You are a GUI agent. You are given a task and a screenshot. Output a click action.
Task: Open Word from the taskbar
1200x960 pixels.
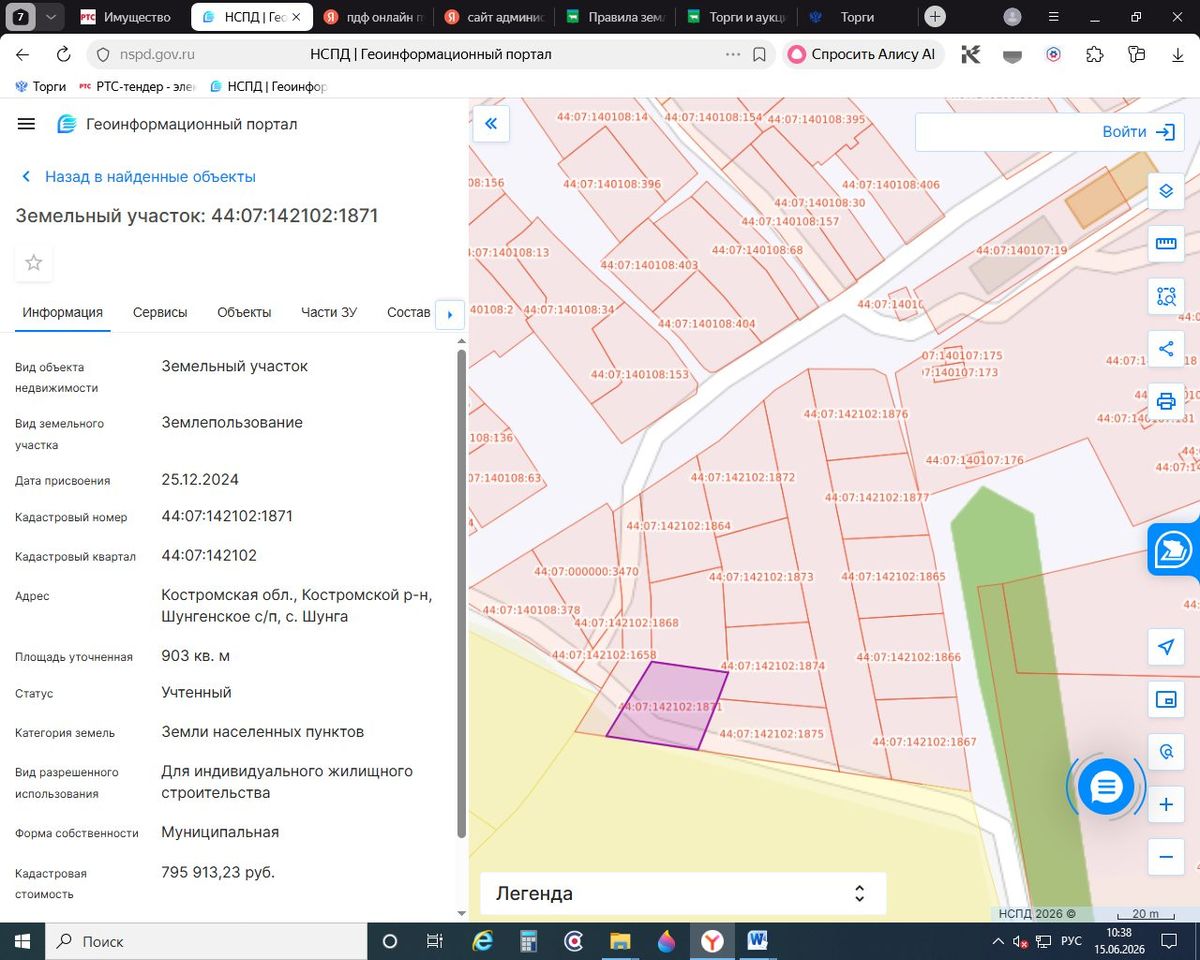coord(757,941)
